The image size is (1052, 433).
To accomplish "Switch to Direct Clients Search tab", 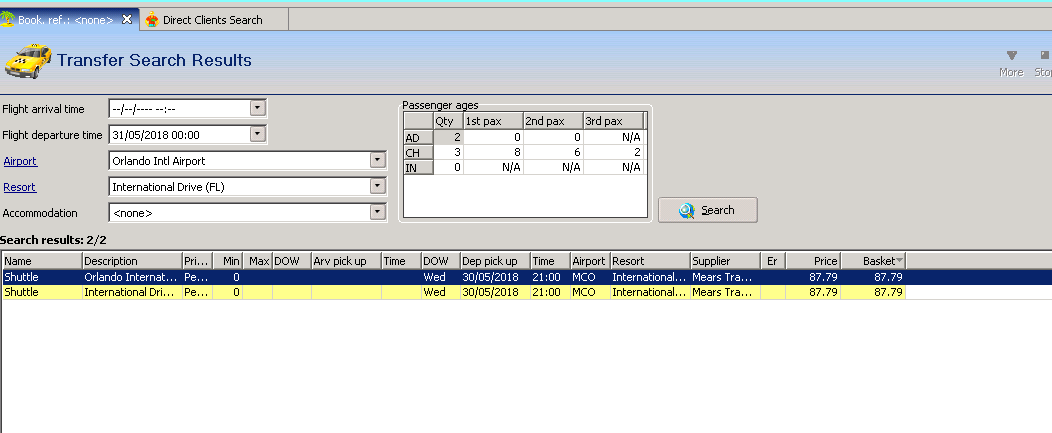I will [213, 19].
